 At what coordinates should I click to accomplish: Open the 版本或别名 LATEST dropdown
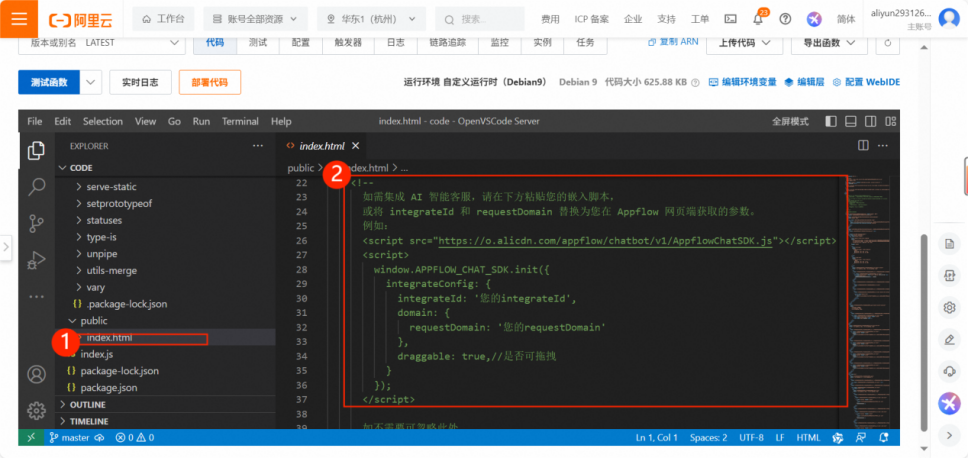click(102, 43)
